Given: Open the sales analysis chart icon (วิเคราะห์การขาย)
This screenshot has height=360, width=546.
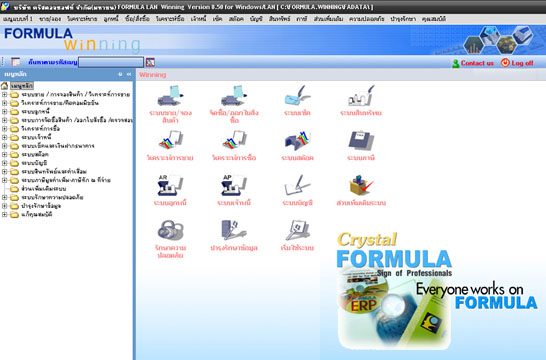Looking at the screenshot, I should pos(170,140).
